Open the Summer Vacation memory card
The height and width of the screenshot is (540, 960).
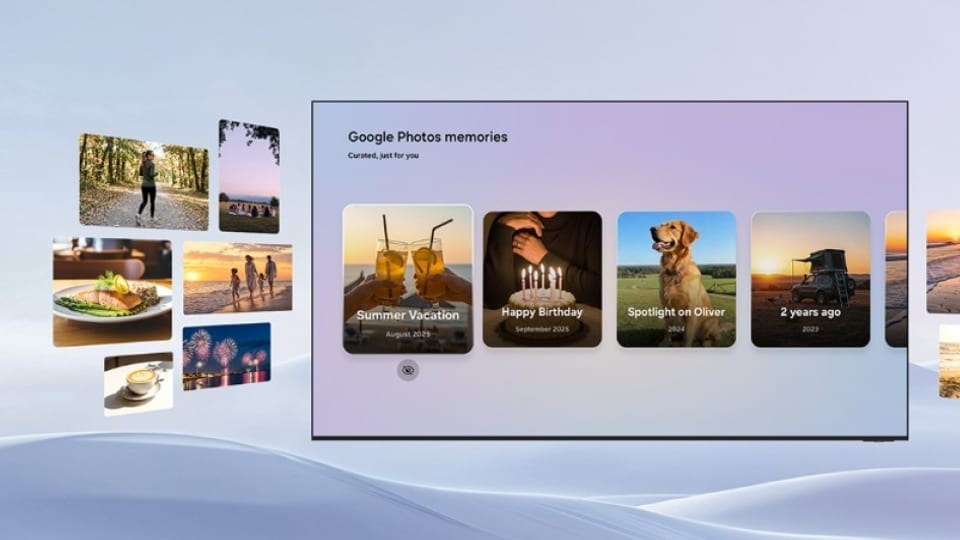tap(408, 279)
